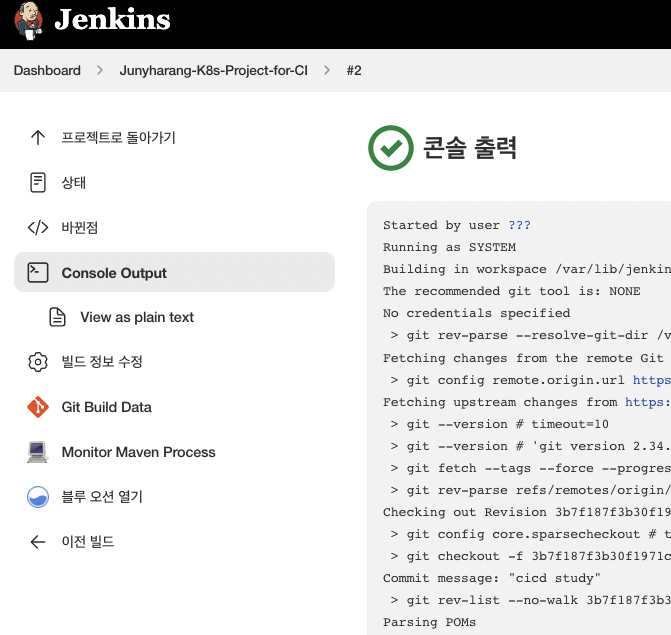Go back to project via 프로젝트로 돌아가기
Screen dimensions: 671x635
(x=119, y=137)
